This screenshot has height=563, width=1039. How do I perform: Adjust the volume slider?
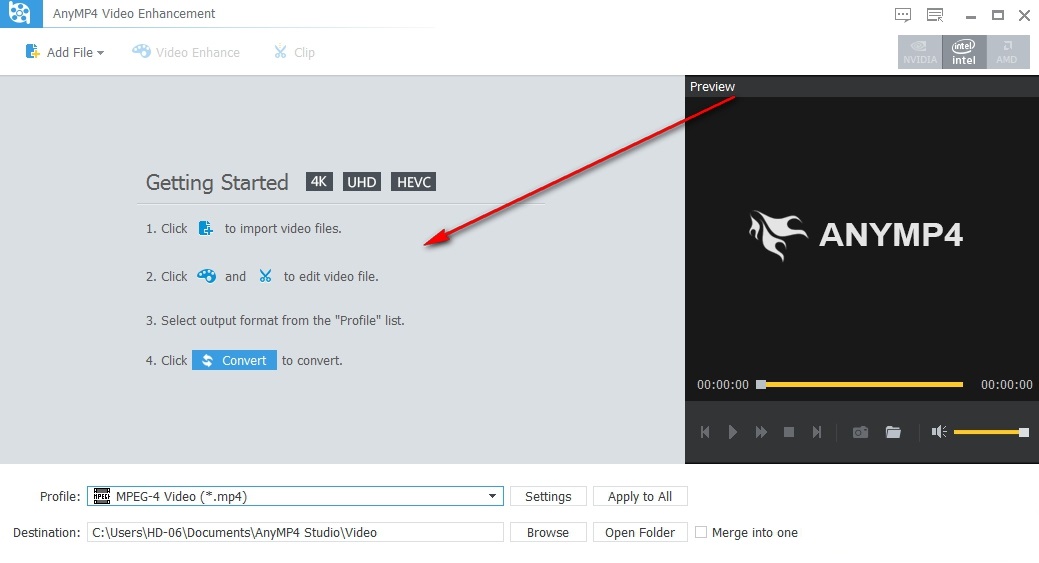click(991, 433)
